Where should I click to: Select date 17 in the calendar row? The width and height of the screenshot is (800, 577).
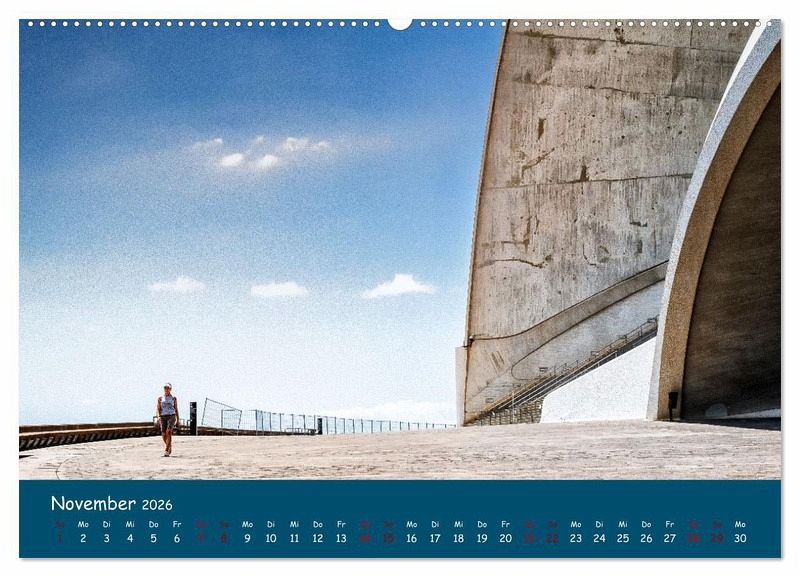point(435,538)
